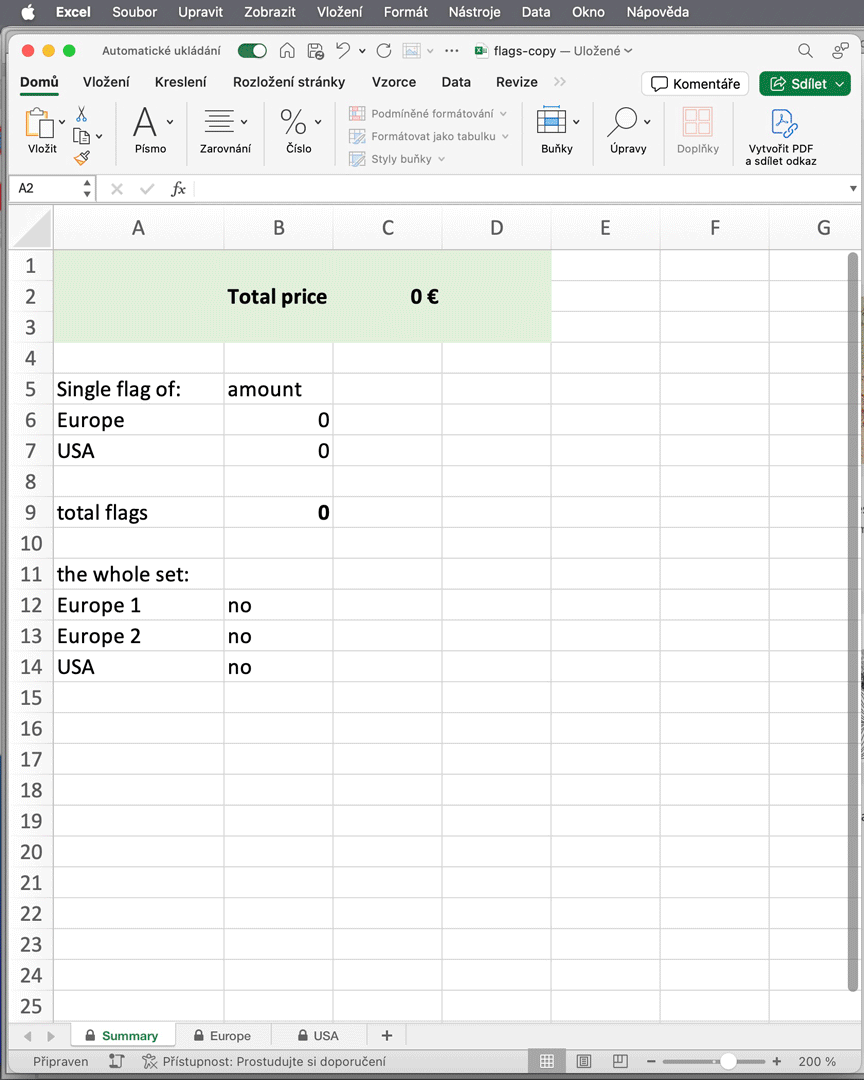The image size is (864, 1080).
Task: Click the Vytvořit PDF a sdílet odkaz icon
Action: [x=783, y=124]
